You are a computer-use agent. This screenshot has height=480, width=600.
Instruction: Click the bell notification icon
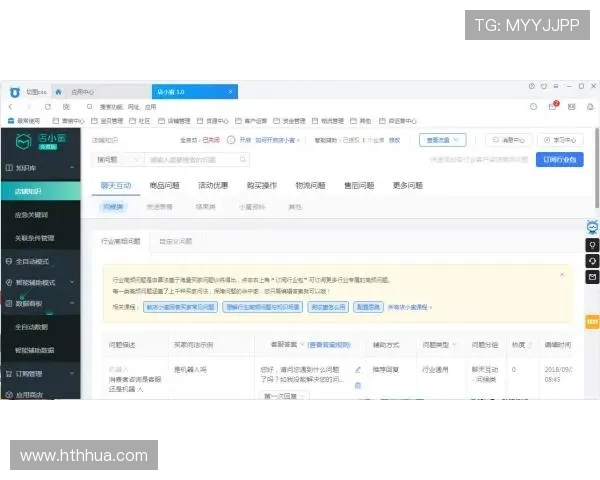click(x=590, y=107)
